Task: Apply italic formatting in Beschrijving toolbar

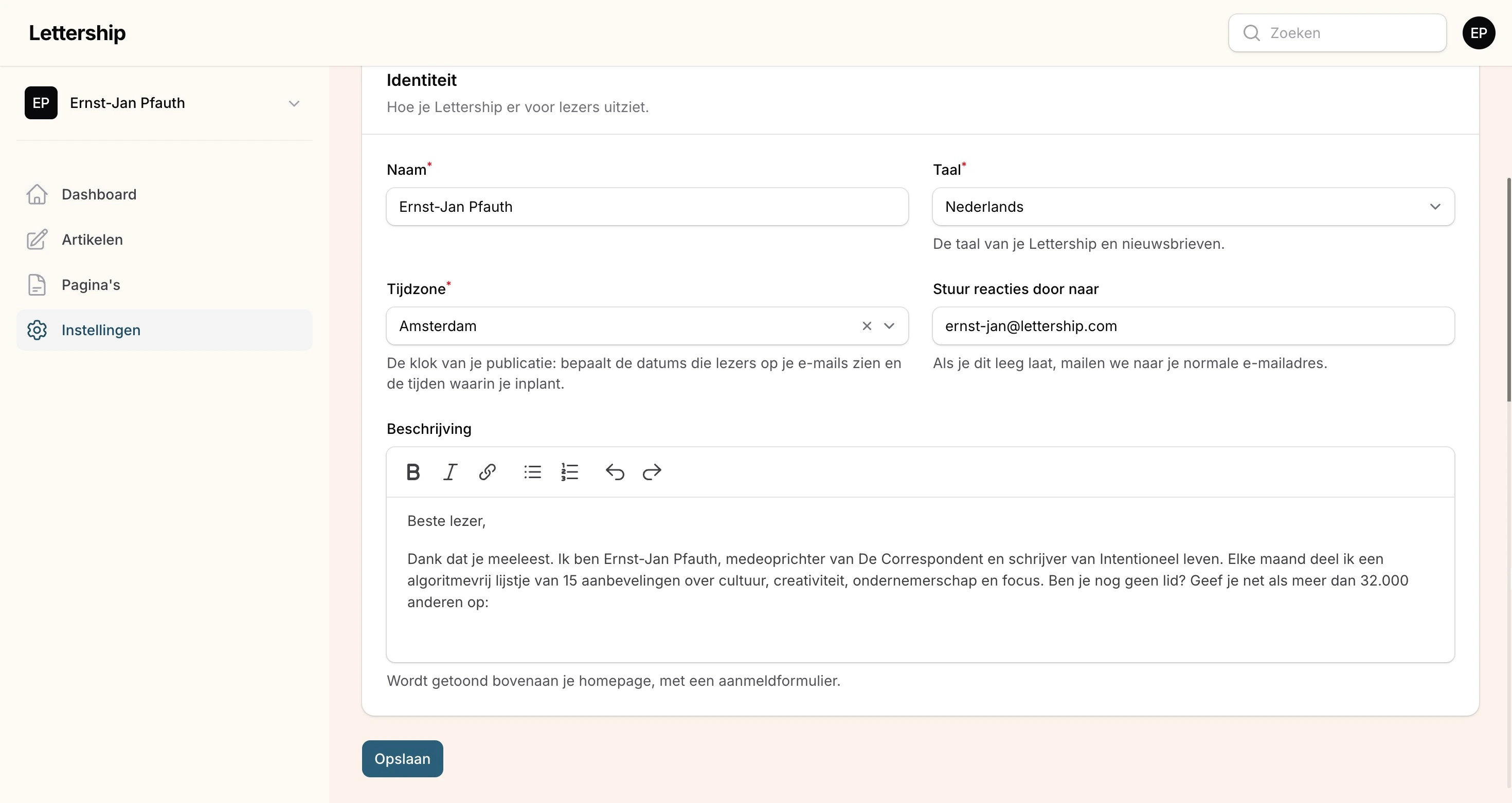Action: point(450,471)
